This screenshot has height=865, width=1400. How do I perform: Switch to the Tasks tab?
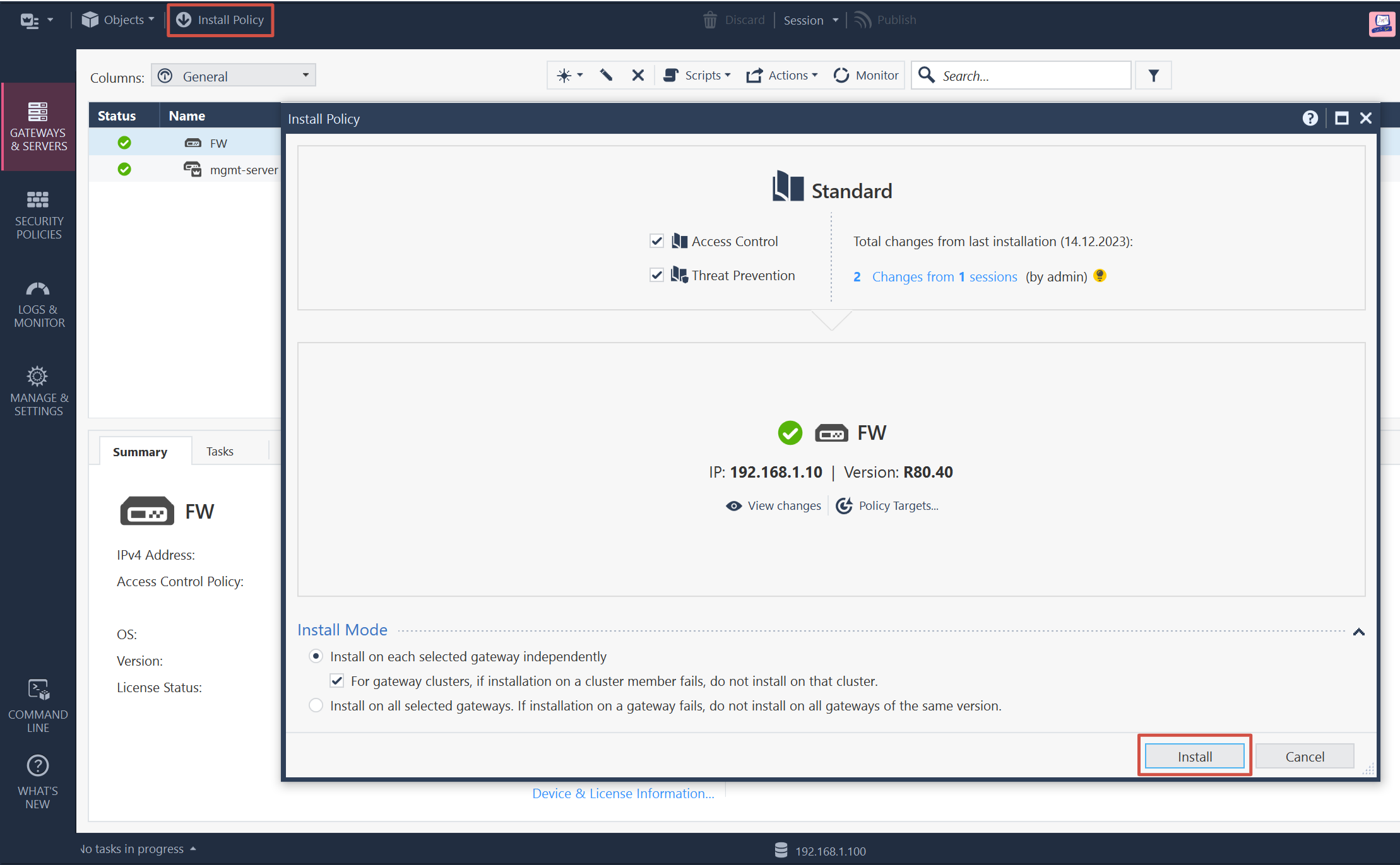[220, 452]
